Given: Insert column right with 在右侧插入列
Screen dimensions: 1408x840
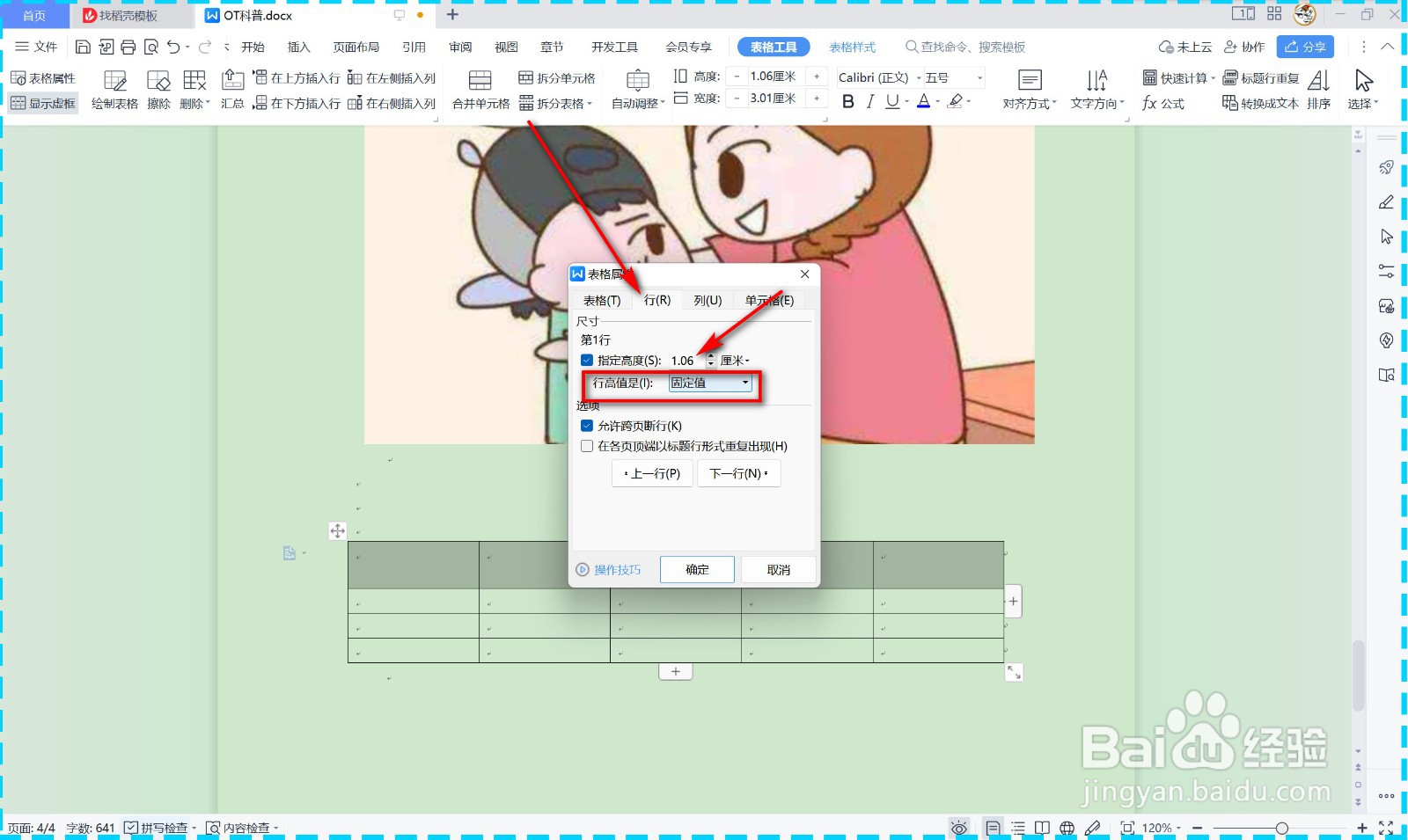Looking at the screenshot, I should (x=392, y=103).
